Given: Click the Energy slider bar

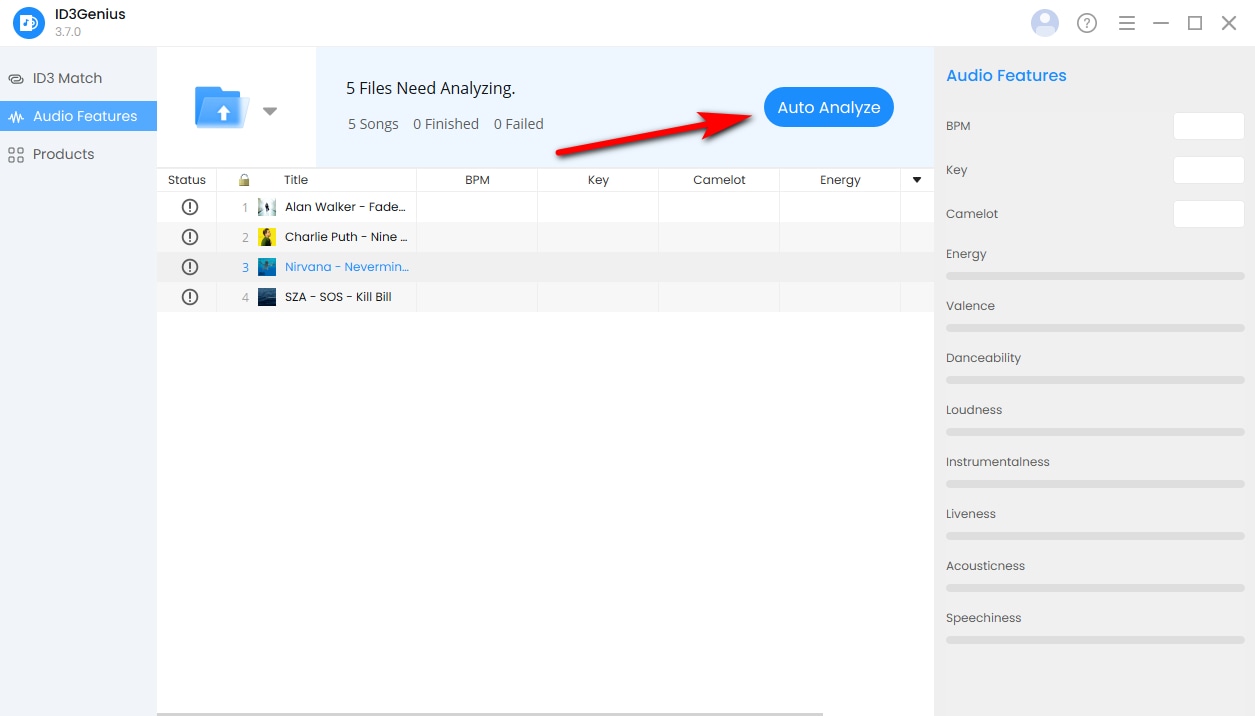Looking at the screenshot, I should click(x=1095, y=276).
